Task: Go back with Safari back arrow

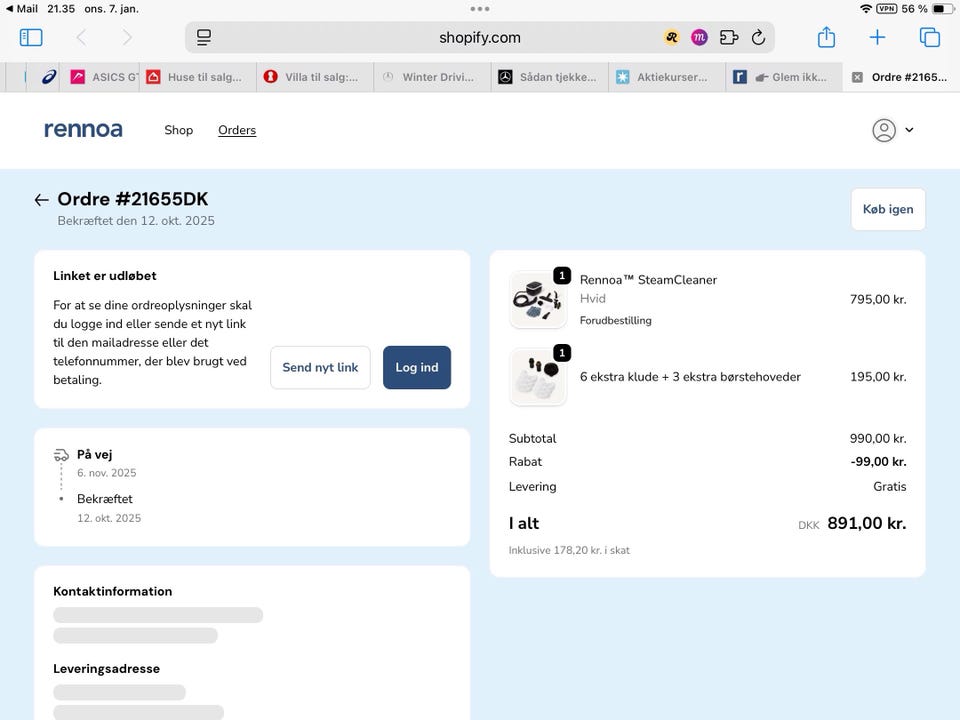Action: 81,37
